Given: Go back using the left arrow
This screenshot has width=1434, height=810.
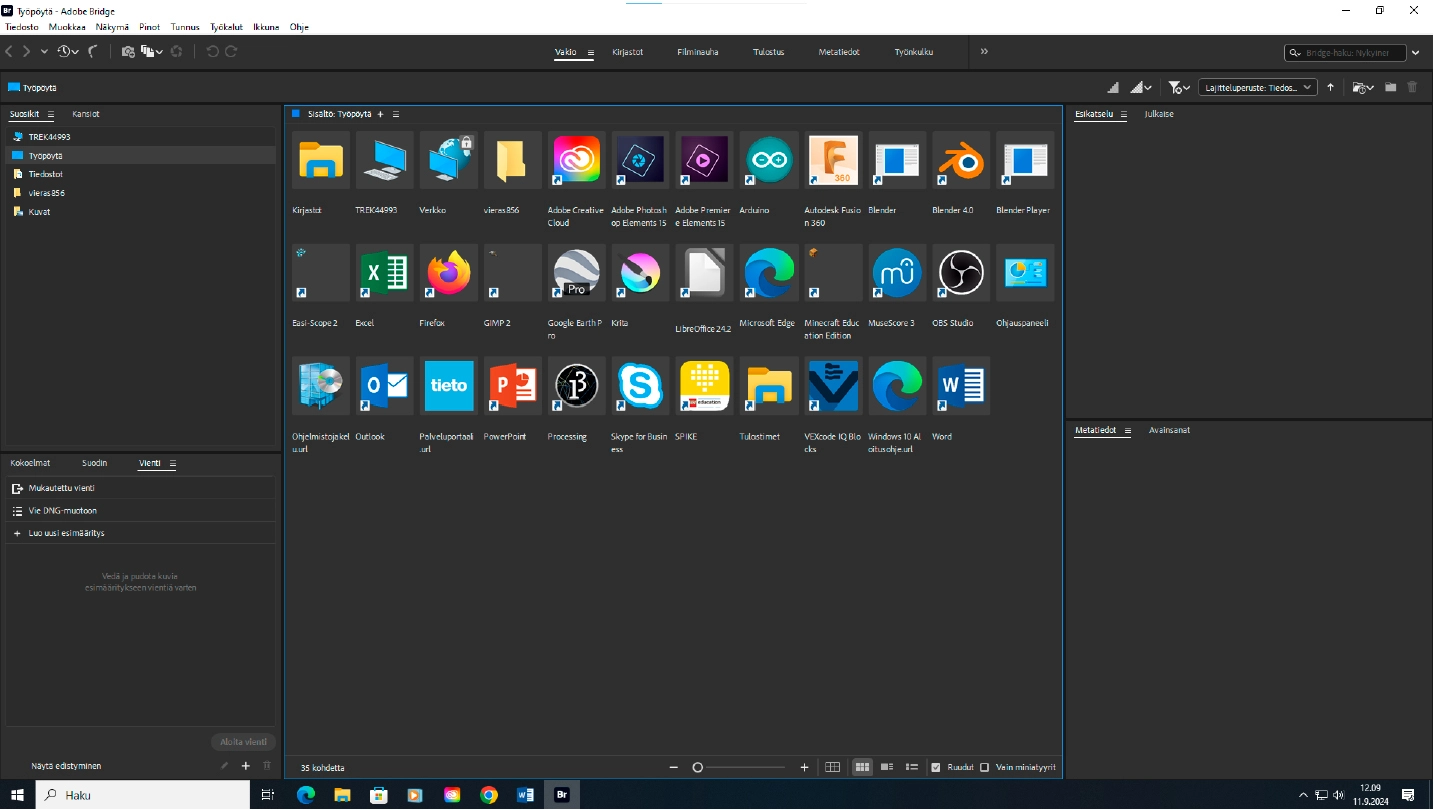Looking at the screenshot, I should (10, 51).
